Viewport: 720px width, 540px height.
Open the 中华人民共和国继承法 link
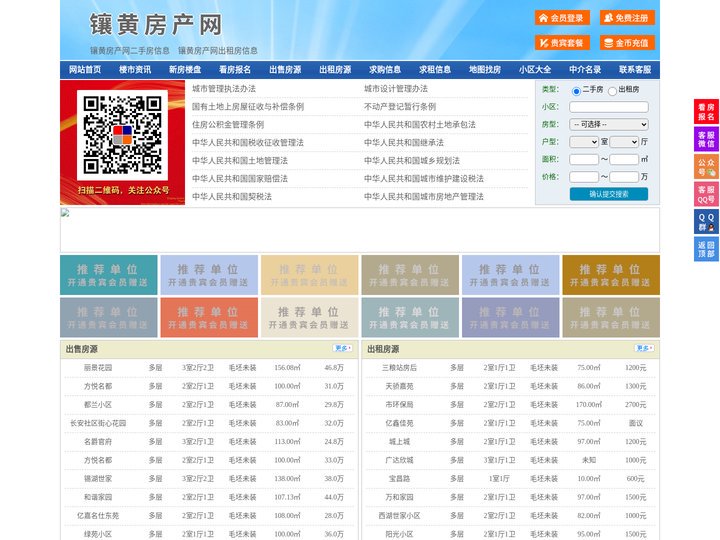coord(404,142)
